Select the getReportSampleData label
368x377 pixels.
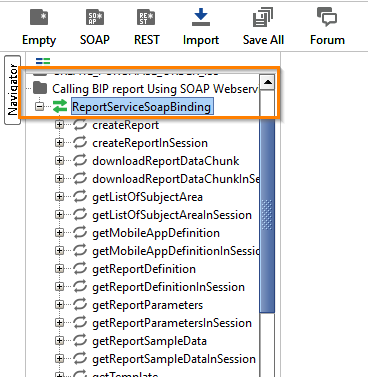(149, 341)
